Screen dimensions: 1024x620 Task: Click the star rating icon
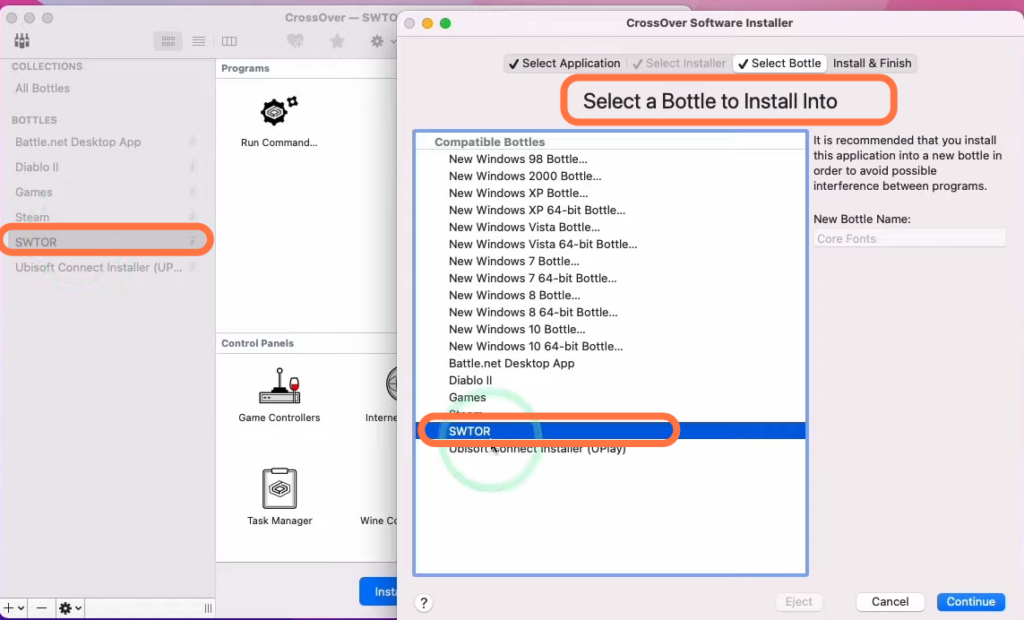point(337,41)
